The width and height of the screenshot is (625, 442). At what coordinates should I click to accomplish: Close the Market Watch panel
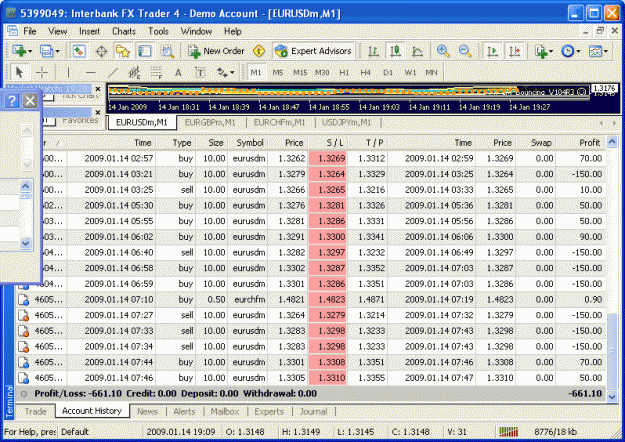point(98,89)
